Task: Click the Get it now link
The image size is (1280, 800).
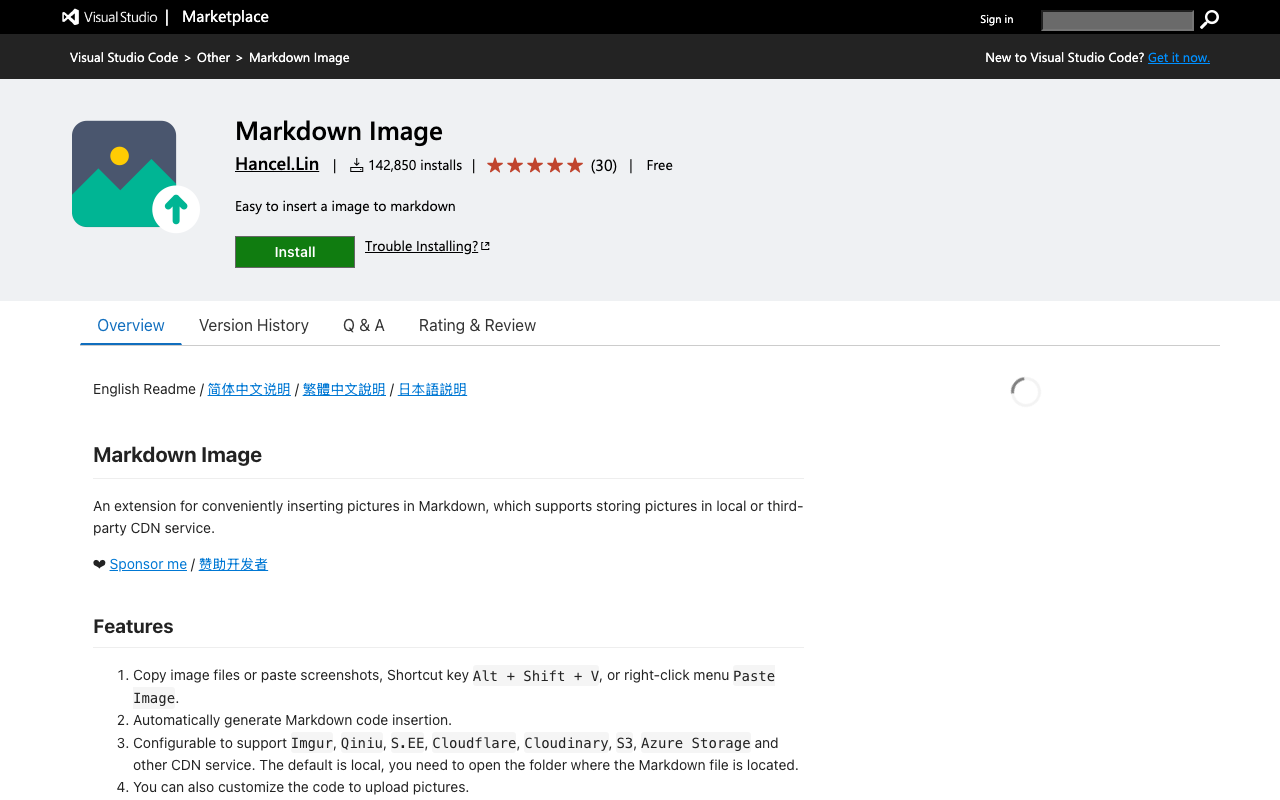Action: pyautogui.click(x=1179, y=57)
